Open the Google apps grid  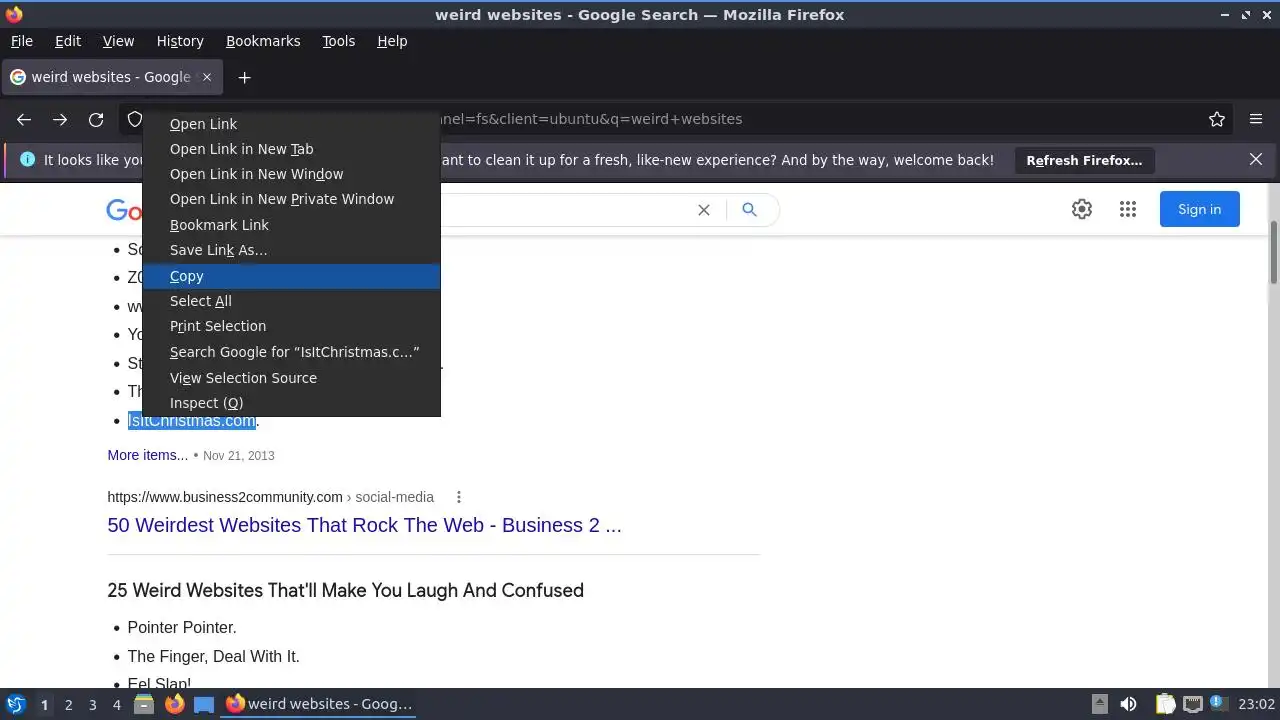1128,209
